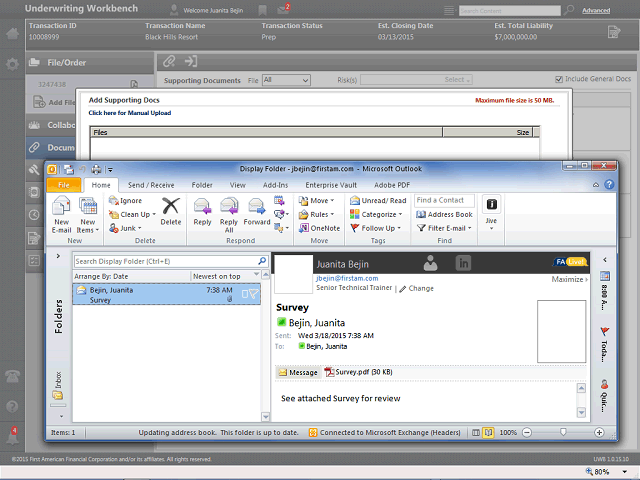Click the Ignore conversation icon
The width and height of the screenshot is (640, 480).
click(x=125, y=201)
